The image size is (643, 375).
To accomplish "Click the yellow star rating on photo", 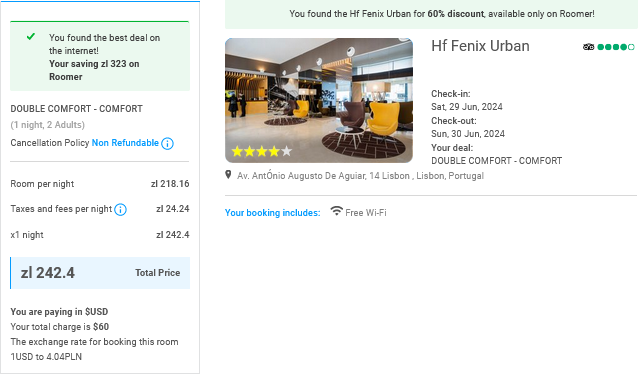I will pos(262,151).
